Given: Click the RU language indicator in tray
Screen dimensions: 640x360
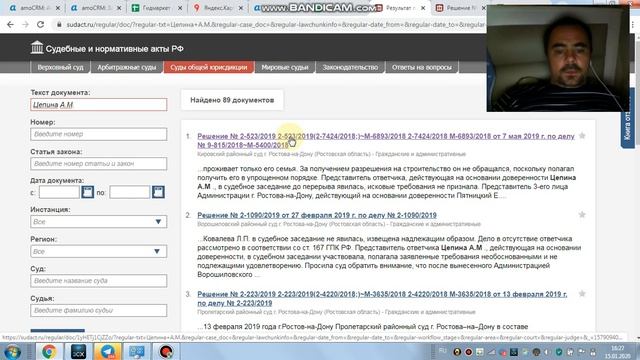Looking at the screenshot, I should [x=442, y=351].
